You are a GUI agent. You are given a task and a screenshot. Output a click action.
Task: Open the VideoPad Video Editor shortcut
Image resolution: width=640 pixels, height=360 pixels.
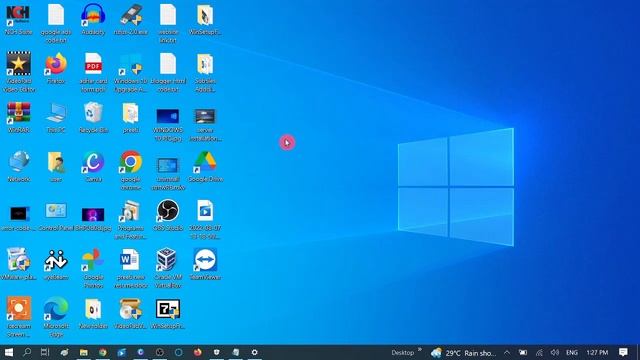click(18, 73)
